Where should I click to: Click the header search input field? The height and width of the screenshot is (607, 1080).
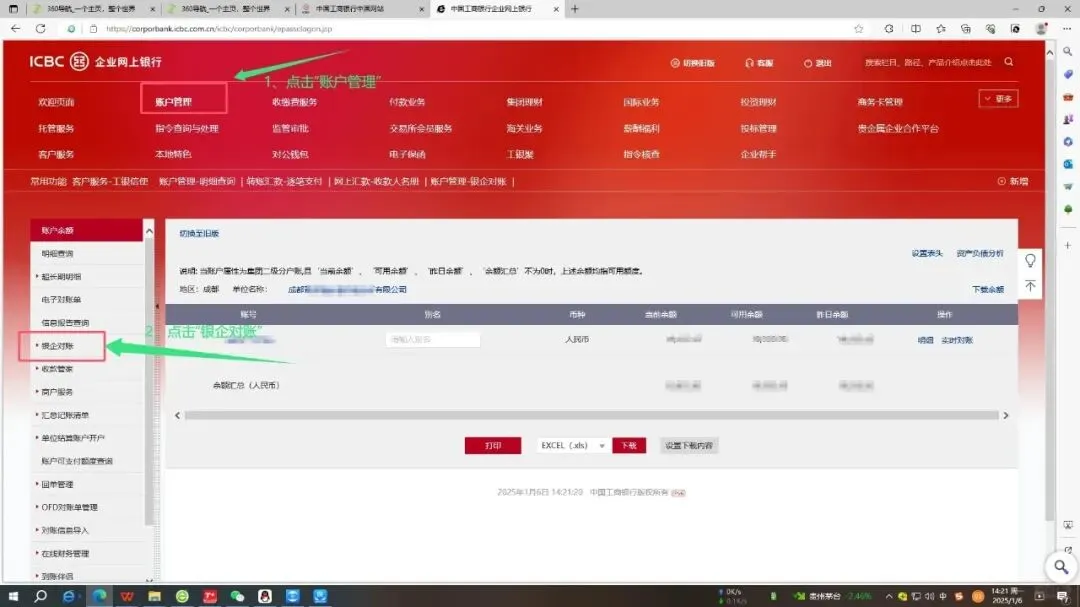point(928,62)
